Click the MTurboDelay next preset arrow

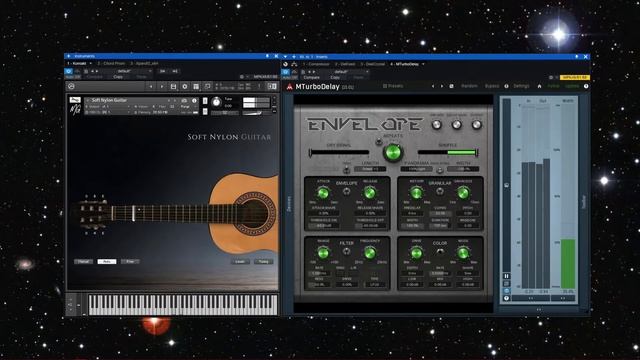pos(442,86)
